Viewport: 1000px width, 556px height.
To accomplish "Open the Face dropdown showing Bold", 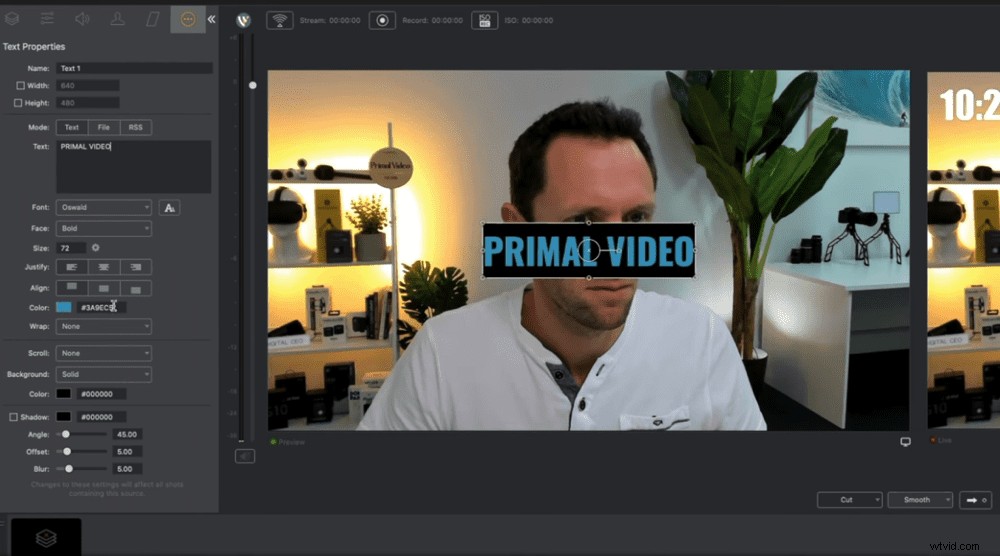I will (x=104, y=228).
